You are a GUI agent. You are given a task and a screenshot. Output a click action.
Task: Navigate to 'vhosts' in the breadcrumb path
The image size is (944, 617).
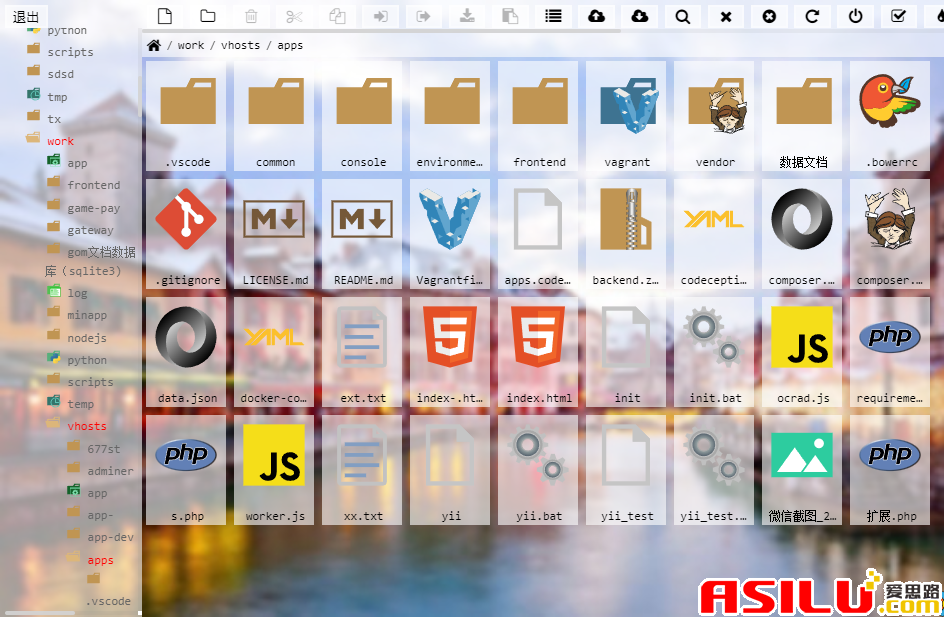click(x=240, y=45)
